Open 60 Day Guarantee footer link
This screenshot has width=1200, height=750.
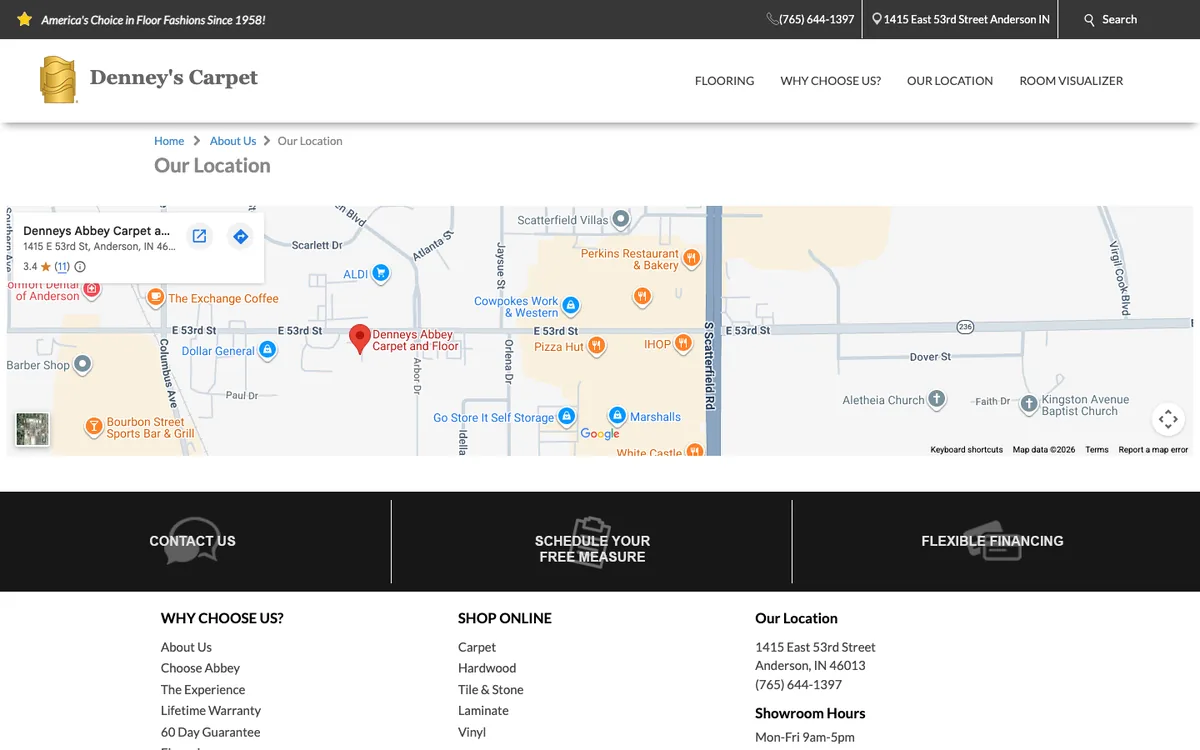click(x=210, y=732)
